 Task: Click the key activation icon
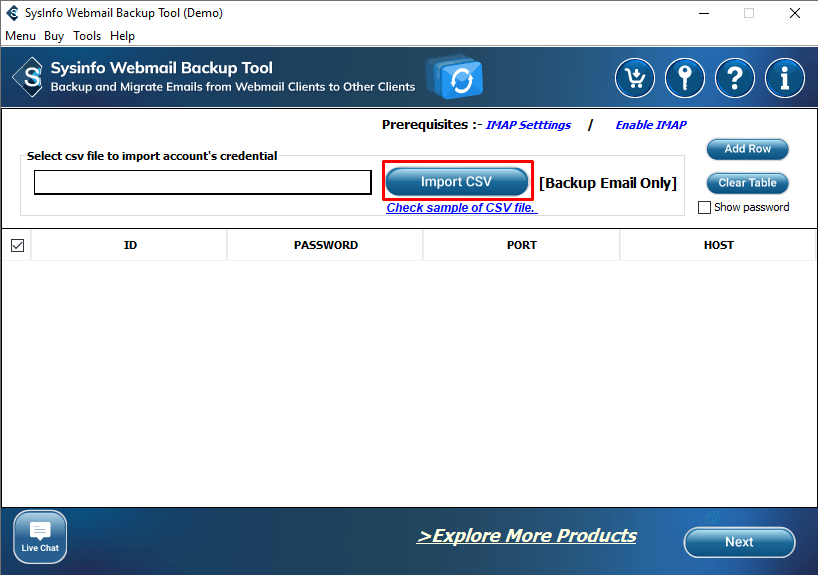pyautogui.click(x=685, y=78)
